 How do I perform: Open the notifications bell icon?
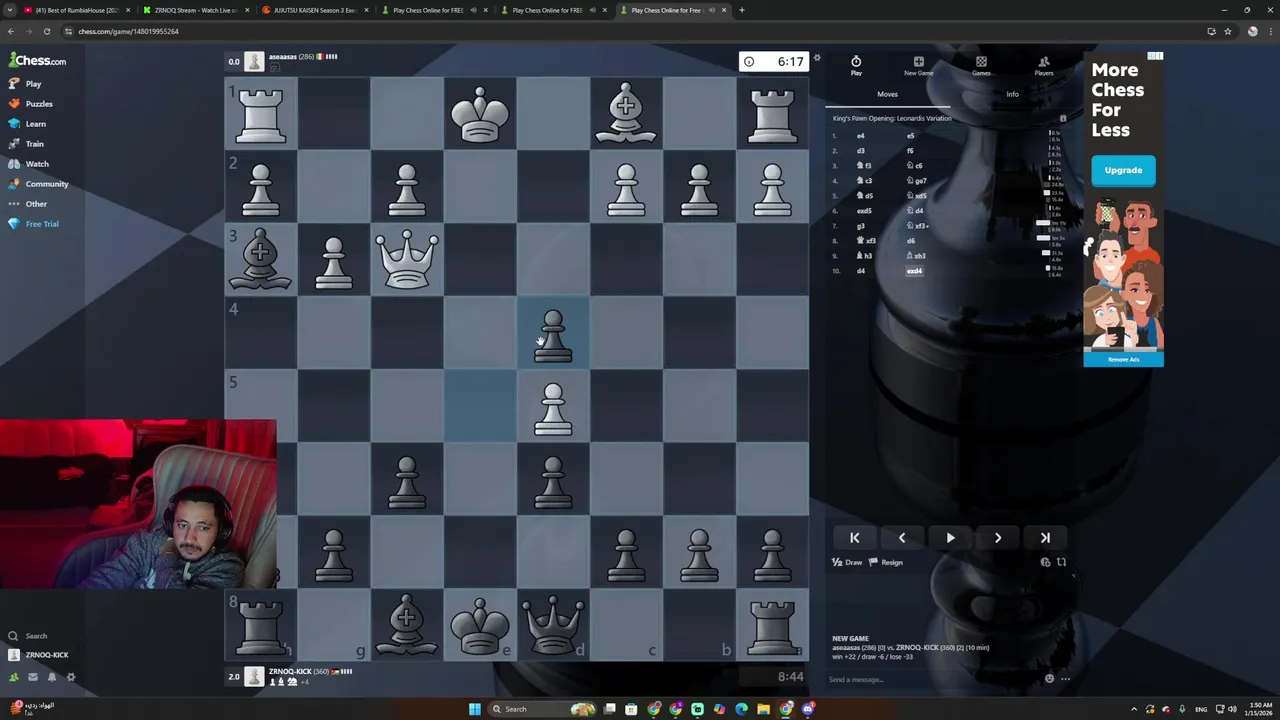[x=52, y=677]
